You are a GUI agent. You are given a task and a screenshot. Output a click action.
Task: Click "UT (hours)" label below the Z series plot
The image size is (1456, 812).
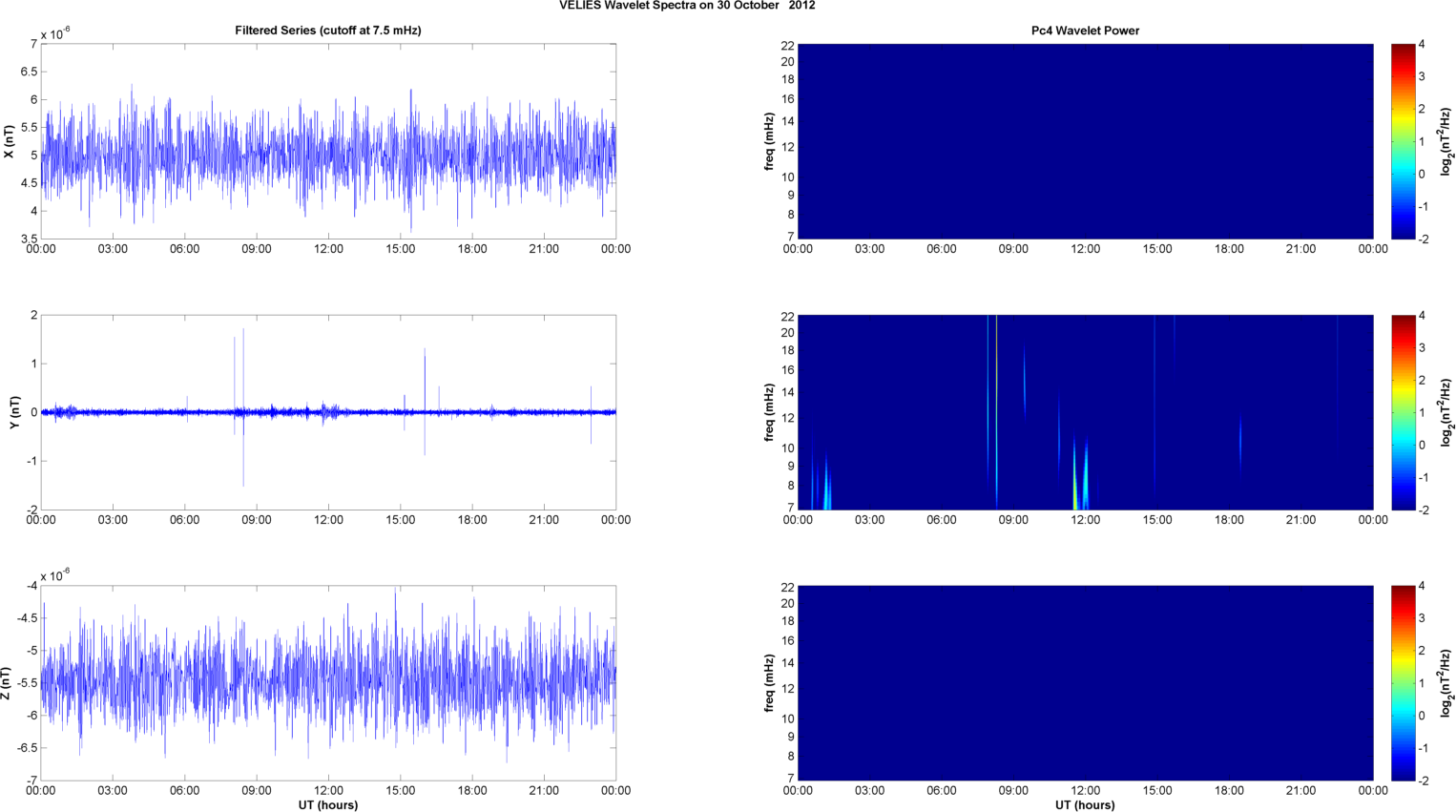pos(328,805)
